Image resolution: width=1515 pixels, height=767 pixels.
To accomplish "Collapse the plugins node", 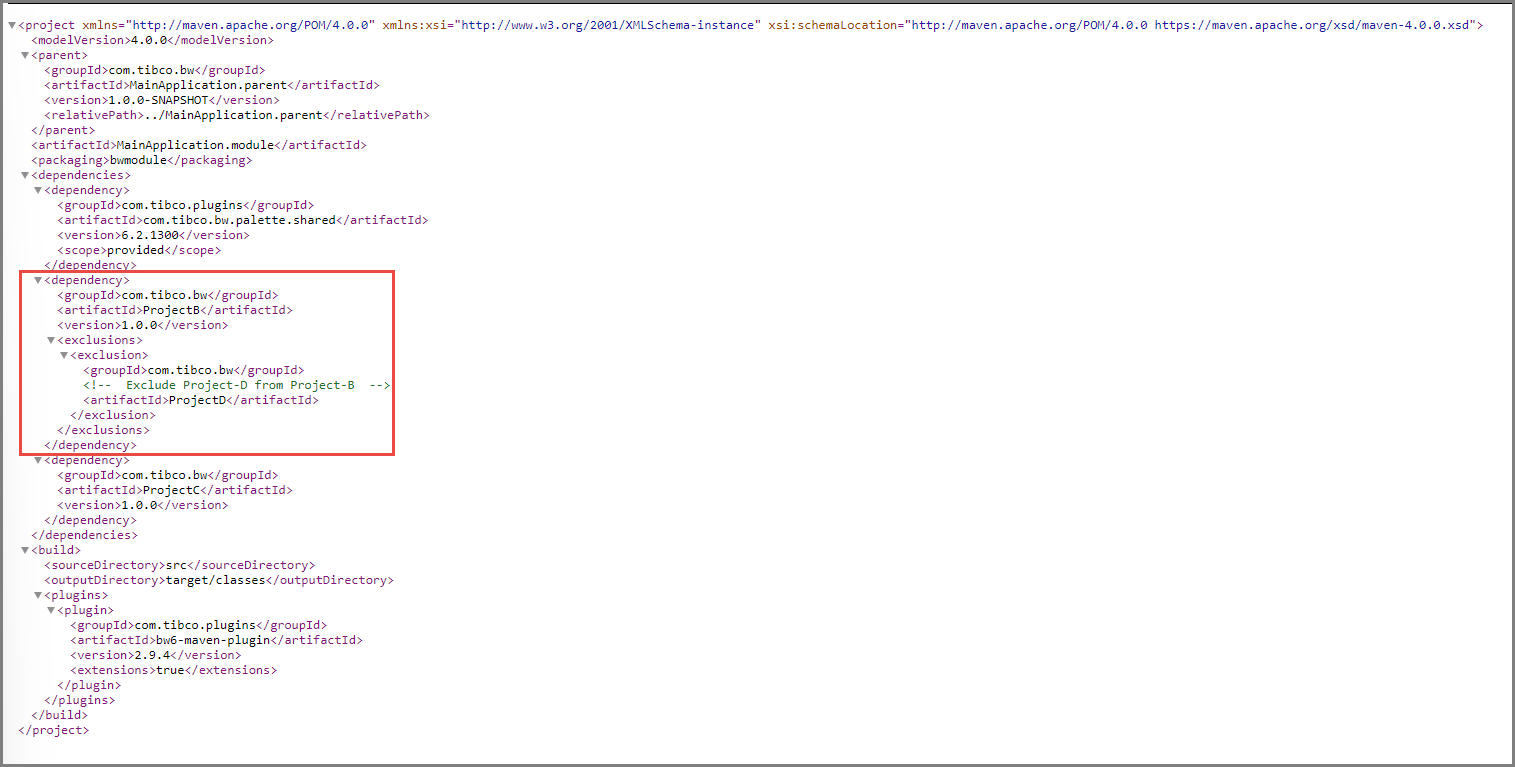I will coord(38,595).
